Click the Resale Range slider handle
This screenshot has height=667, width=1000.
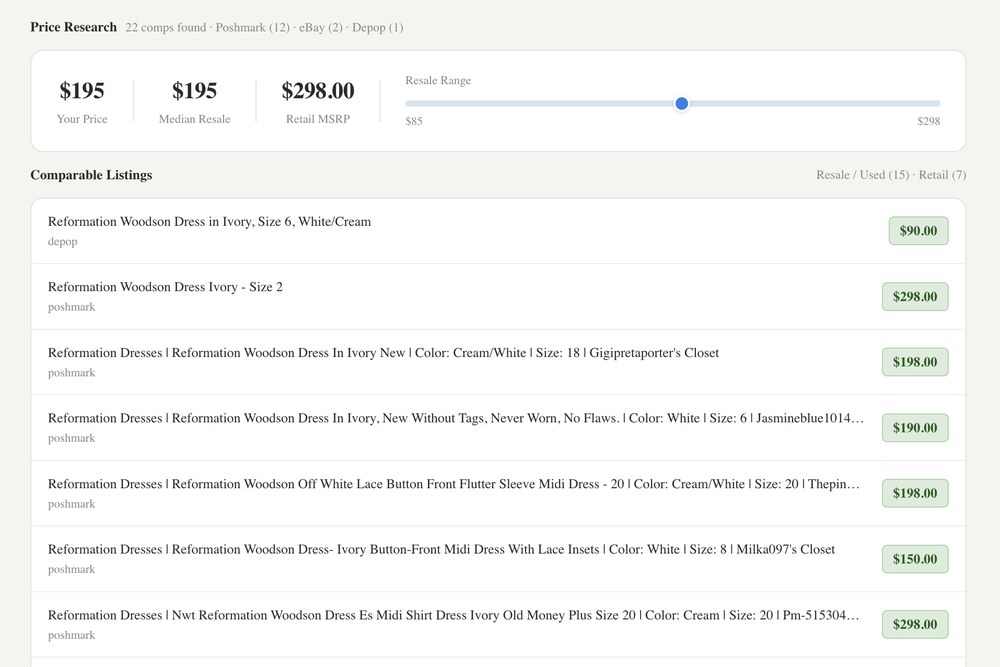pos(681,103)
